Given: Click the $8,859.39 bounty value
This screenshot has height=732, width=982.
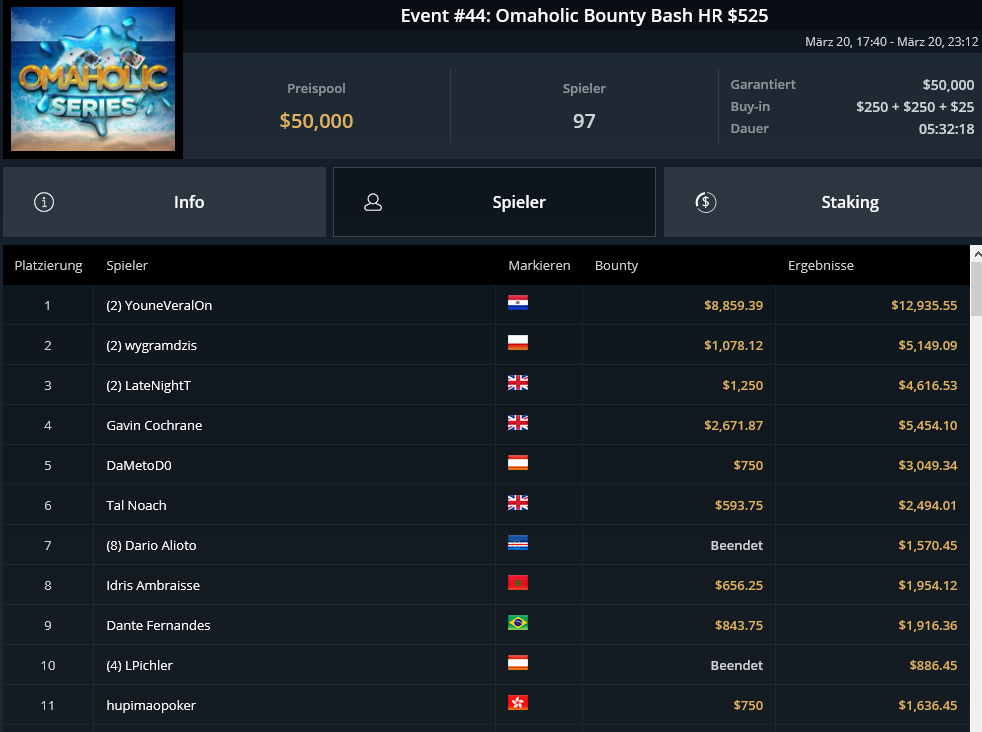Looking at the screenshot, I should click(733, 306).
